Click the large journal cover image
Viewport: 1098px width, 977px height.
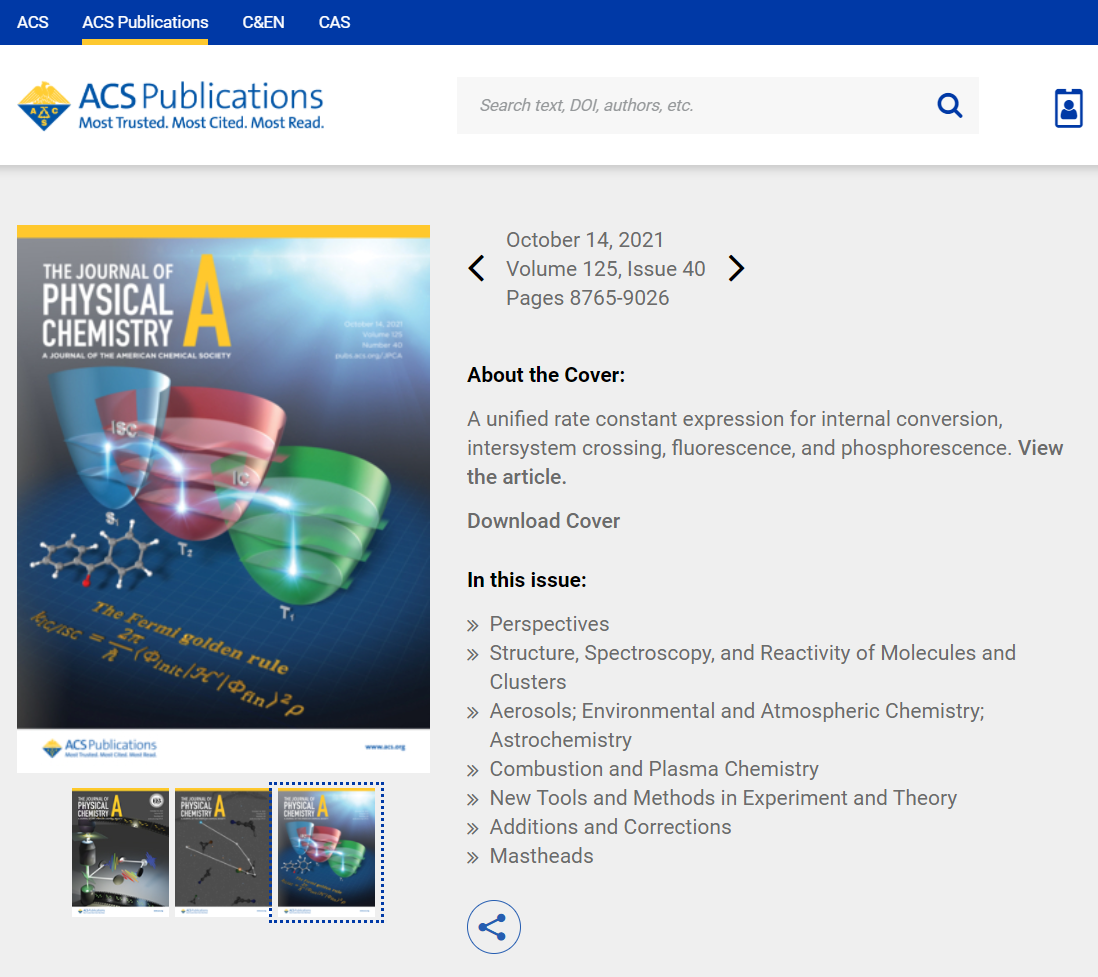coord(223,499)
